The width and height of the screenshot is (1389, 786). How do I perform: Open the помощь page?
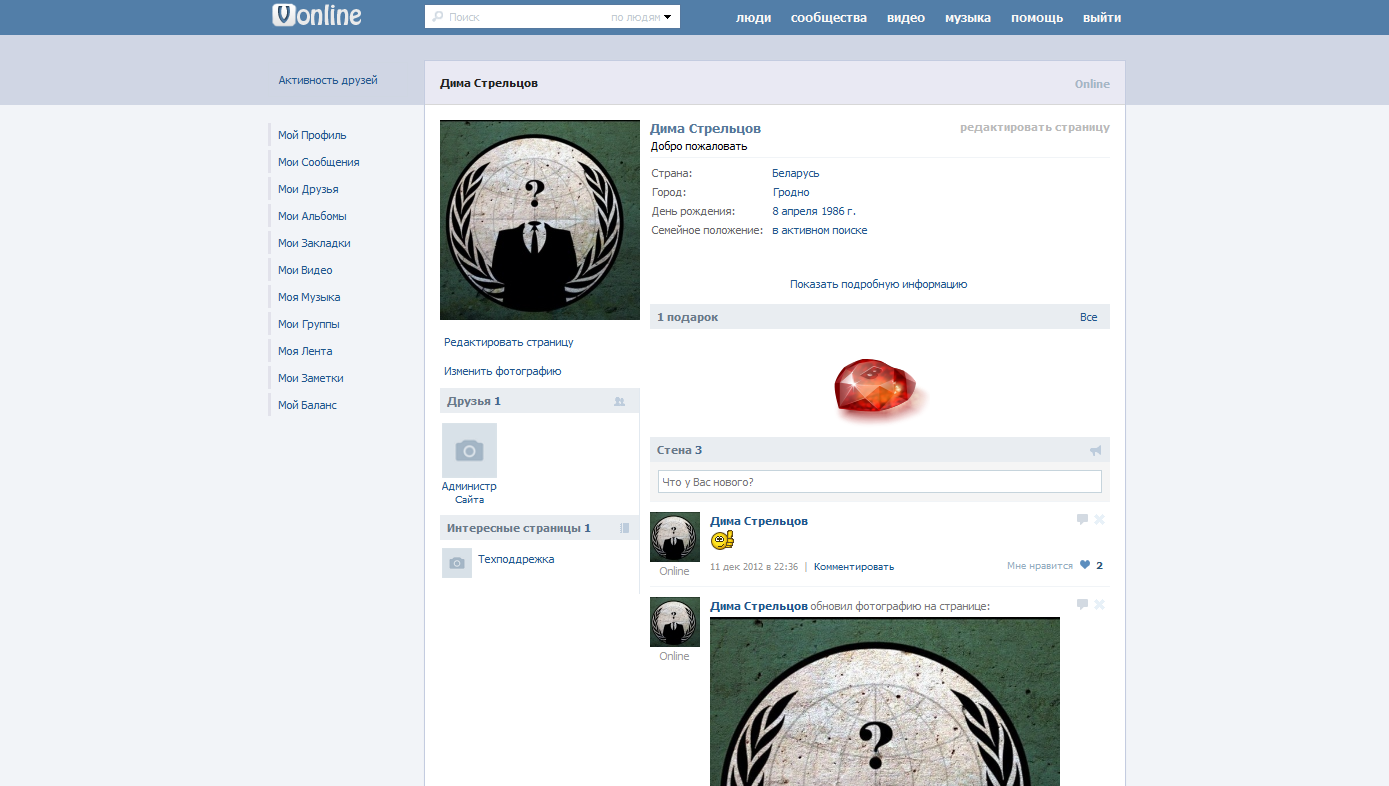click(x=1037, y=17)
